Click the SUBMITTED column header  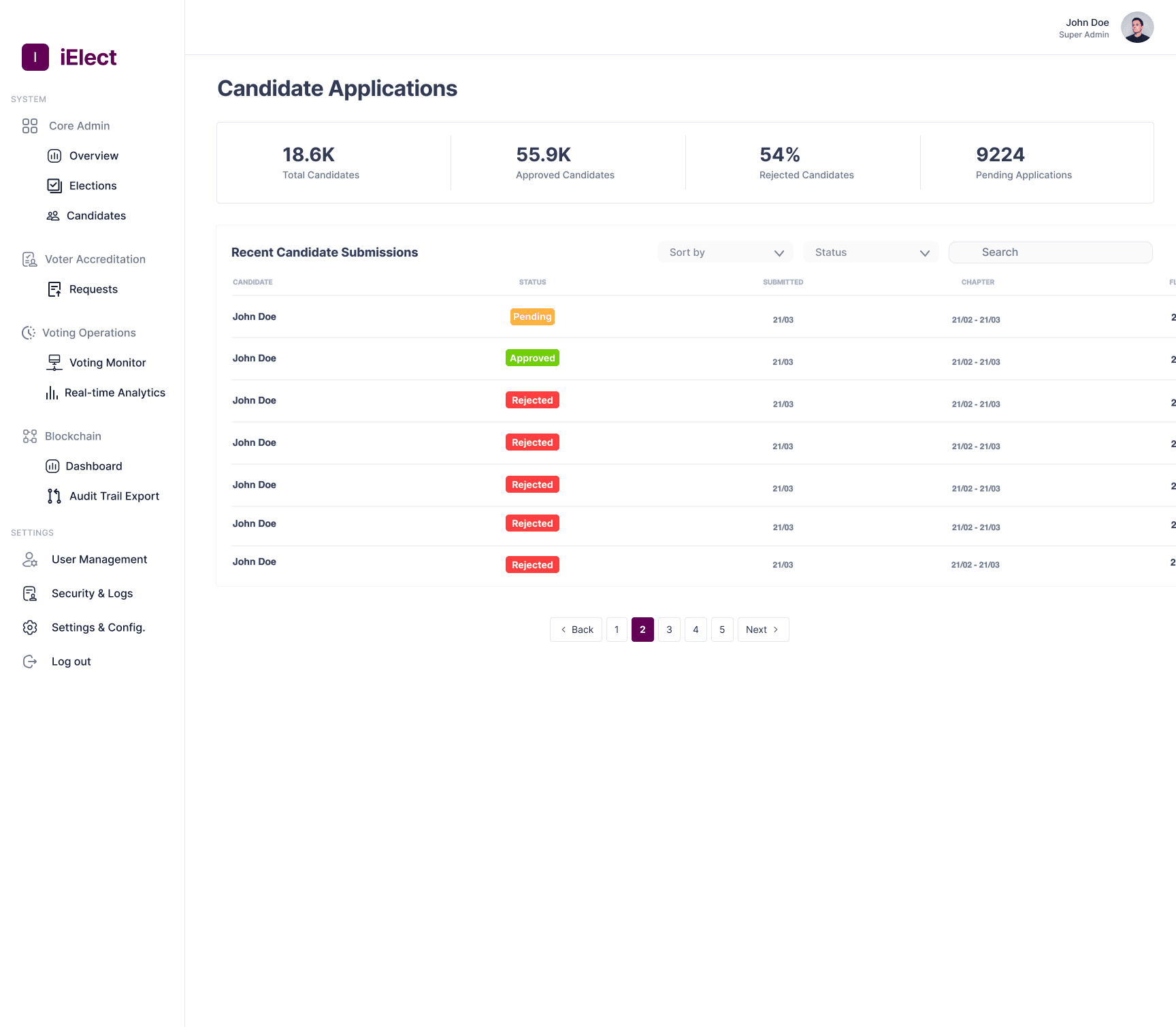tap(783, 282)
